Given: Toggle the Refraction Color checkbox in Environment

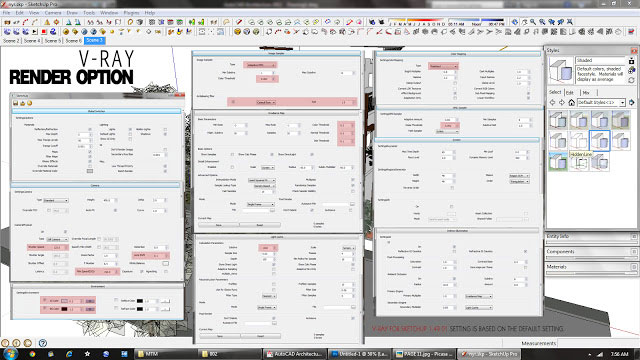Looking at the screenshot, I should (x=116, y=309).
